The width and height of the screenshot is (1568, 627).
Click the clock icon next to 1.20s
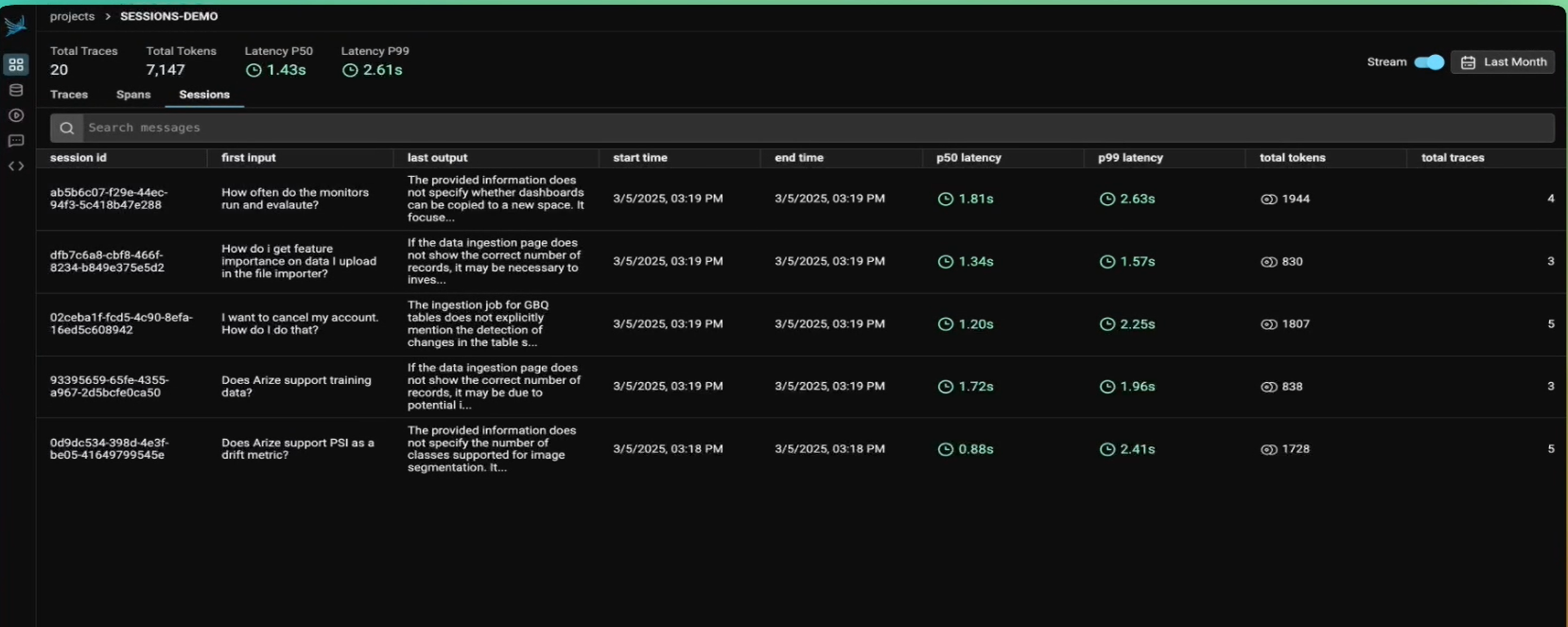945,323
